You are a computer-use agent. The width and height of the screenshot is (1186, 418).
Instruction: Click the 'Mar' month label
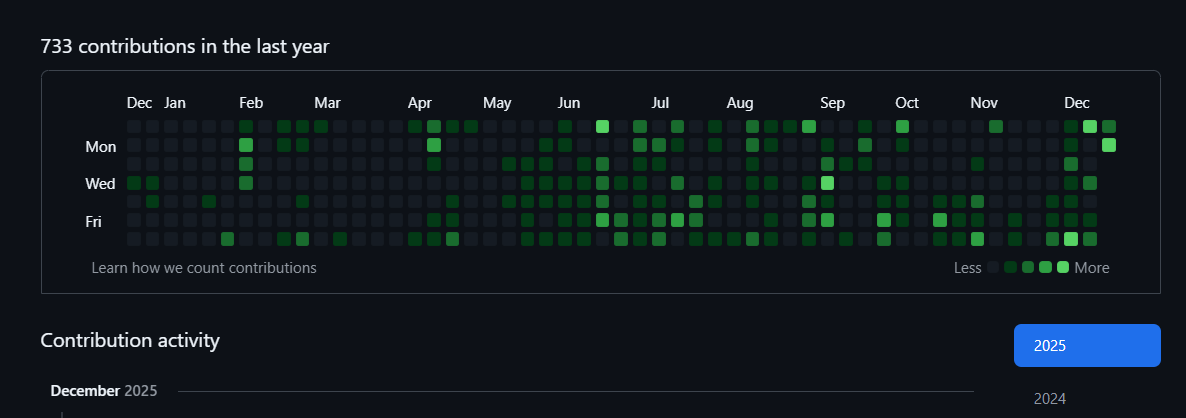(328, 103)
